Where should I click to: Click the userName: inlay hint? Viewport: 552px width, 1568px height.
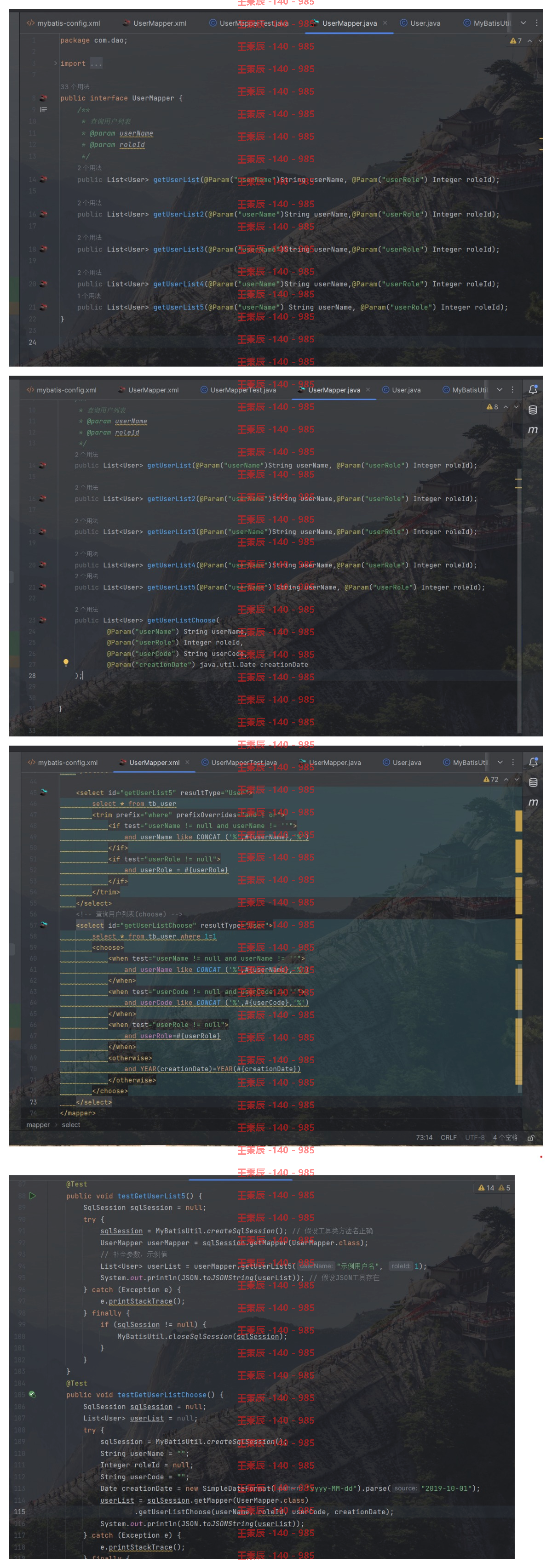(x=316, y=1266)
